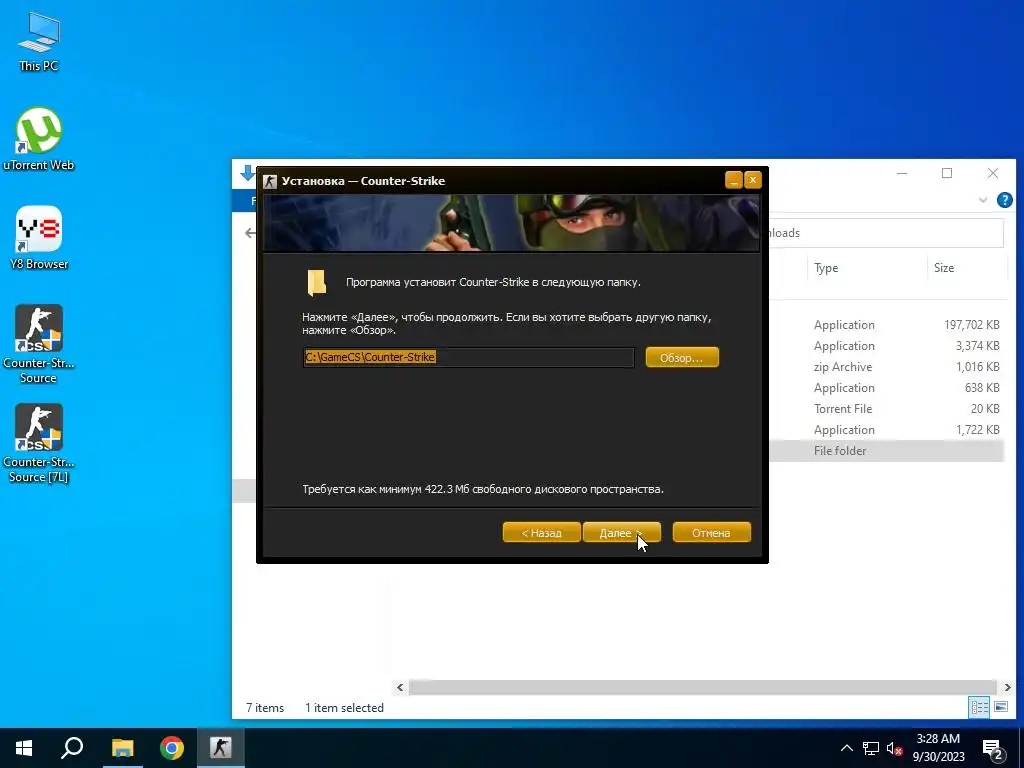1024x768 pixels.
Task: Maximize the File Explorer window
Action: pyautogui.click(x=947, y=173)
